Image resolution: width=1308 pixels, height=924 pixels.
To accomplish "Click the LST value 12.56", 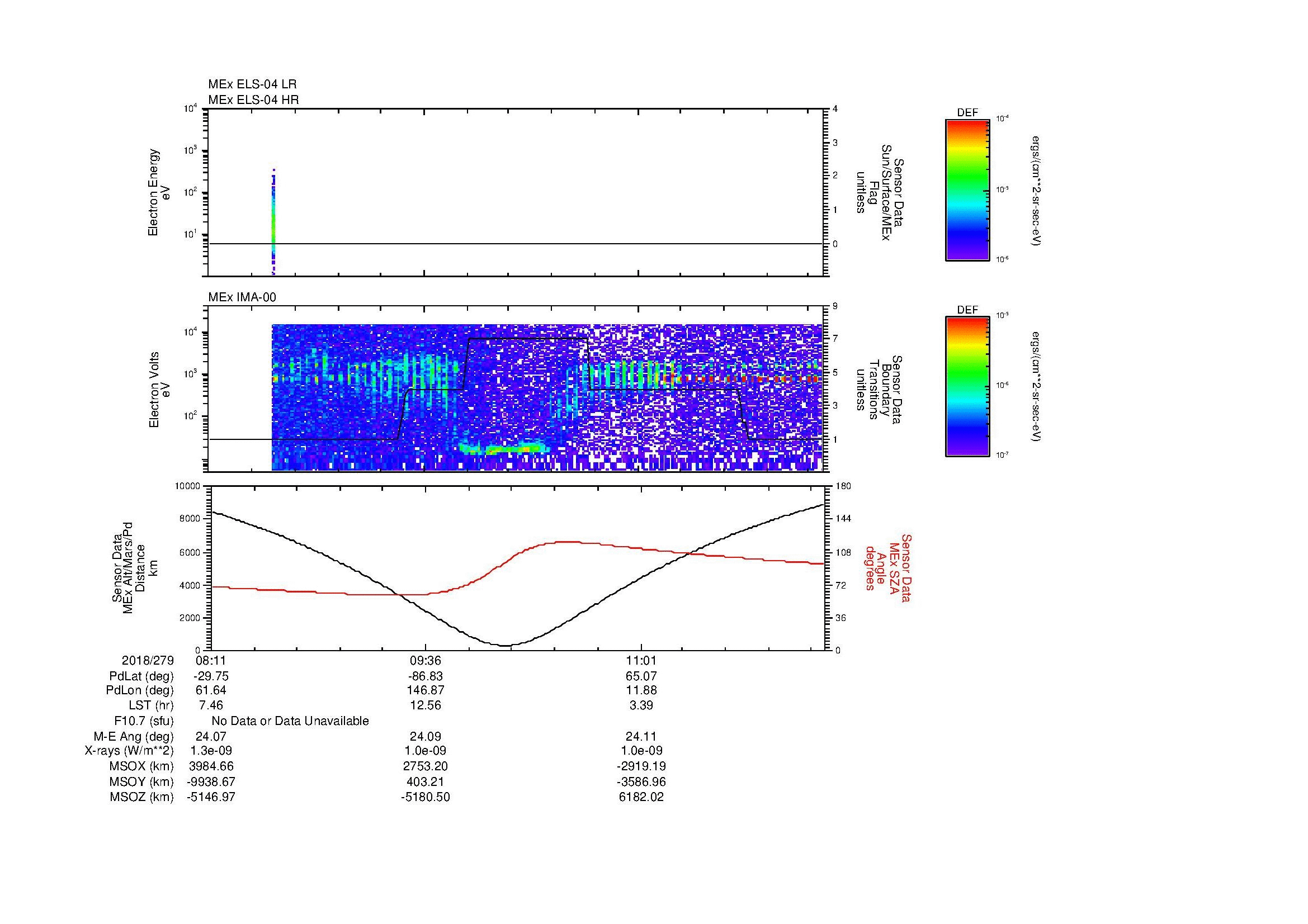I will click(x=426, y=705).
